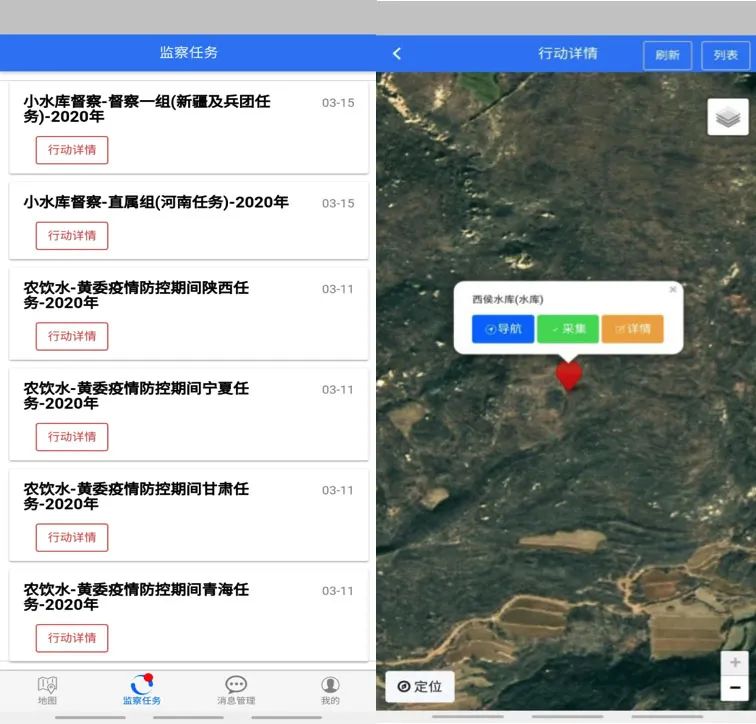Open the 我的 profile tab
Screen dimensions: 756x724
330,690
